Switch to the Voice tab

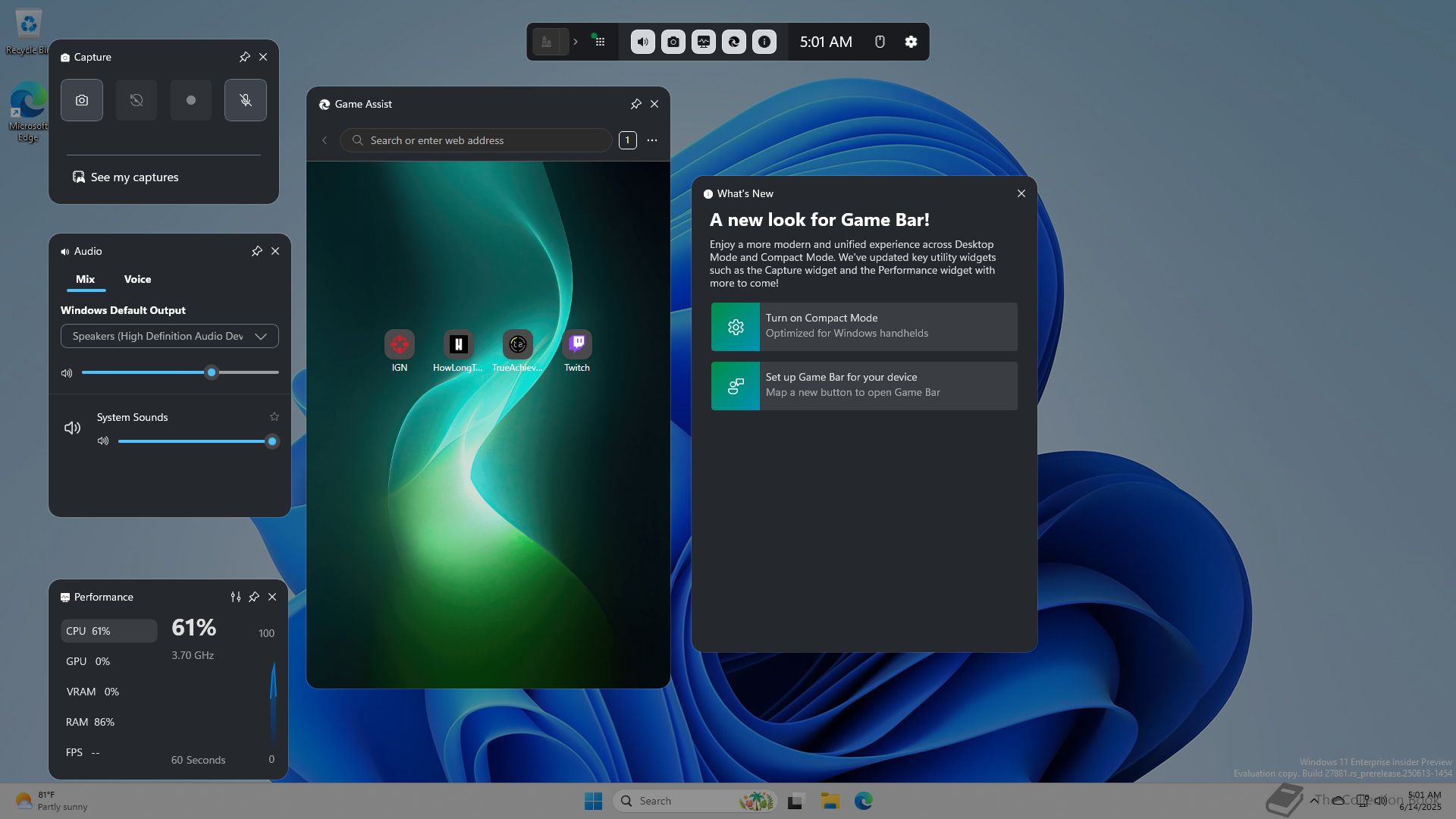(137, 279)
